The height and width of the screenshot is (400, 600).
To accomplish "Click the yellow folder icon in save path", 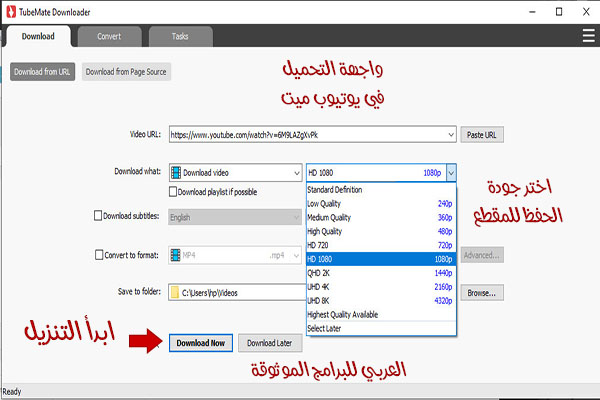I will click(x=175, y=292).
